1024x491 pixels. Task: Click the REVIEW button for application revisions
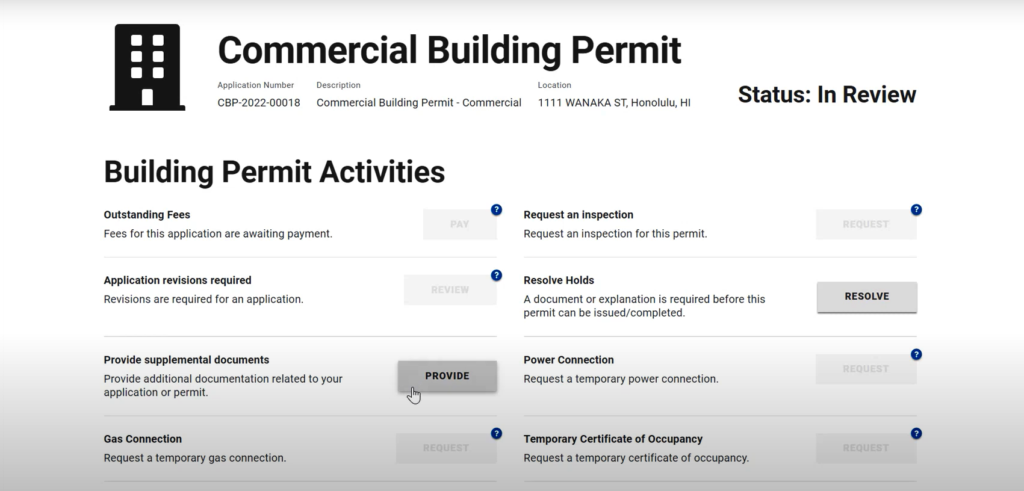coord(450,290)
